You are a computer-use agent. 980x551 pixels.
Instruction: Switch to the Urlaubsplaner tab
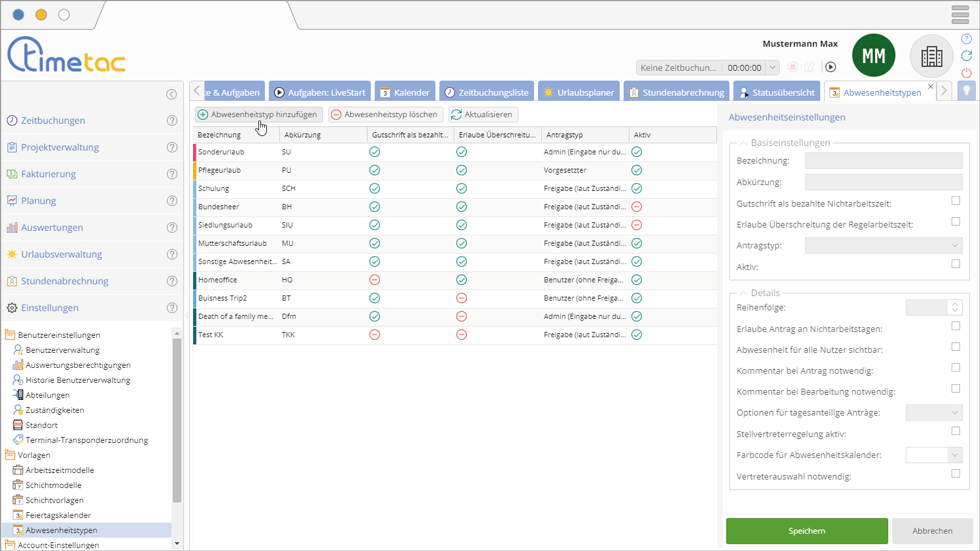(x=578, y=92)
